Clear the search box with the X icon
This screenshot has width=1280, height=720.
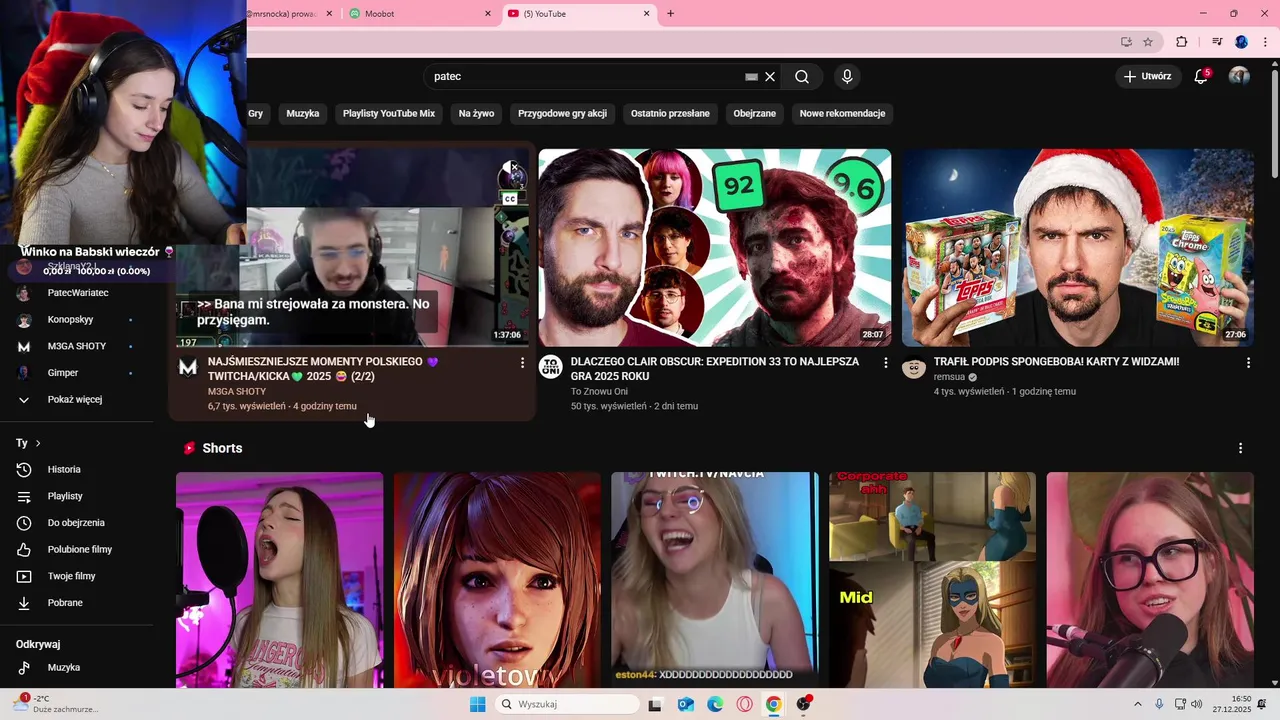point(770,77)
